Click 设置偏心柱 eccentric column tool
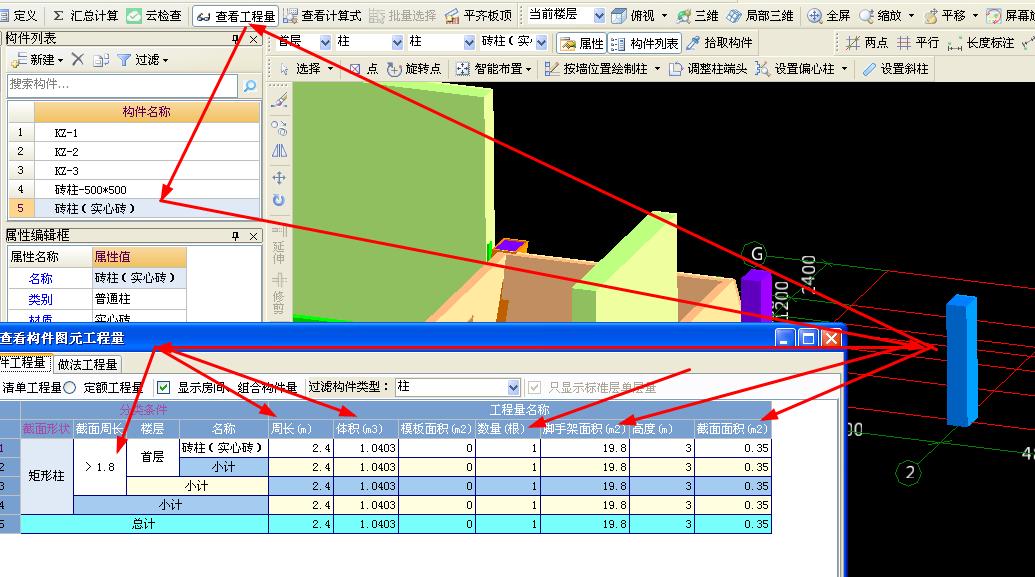Screen dimensions: 1035x577 (x=795, y=69)
